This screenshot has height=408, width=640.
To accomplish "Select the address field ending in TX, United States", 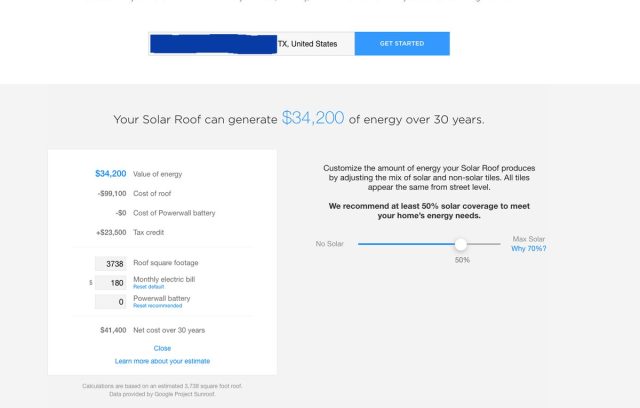I will click(251, 44).
